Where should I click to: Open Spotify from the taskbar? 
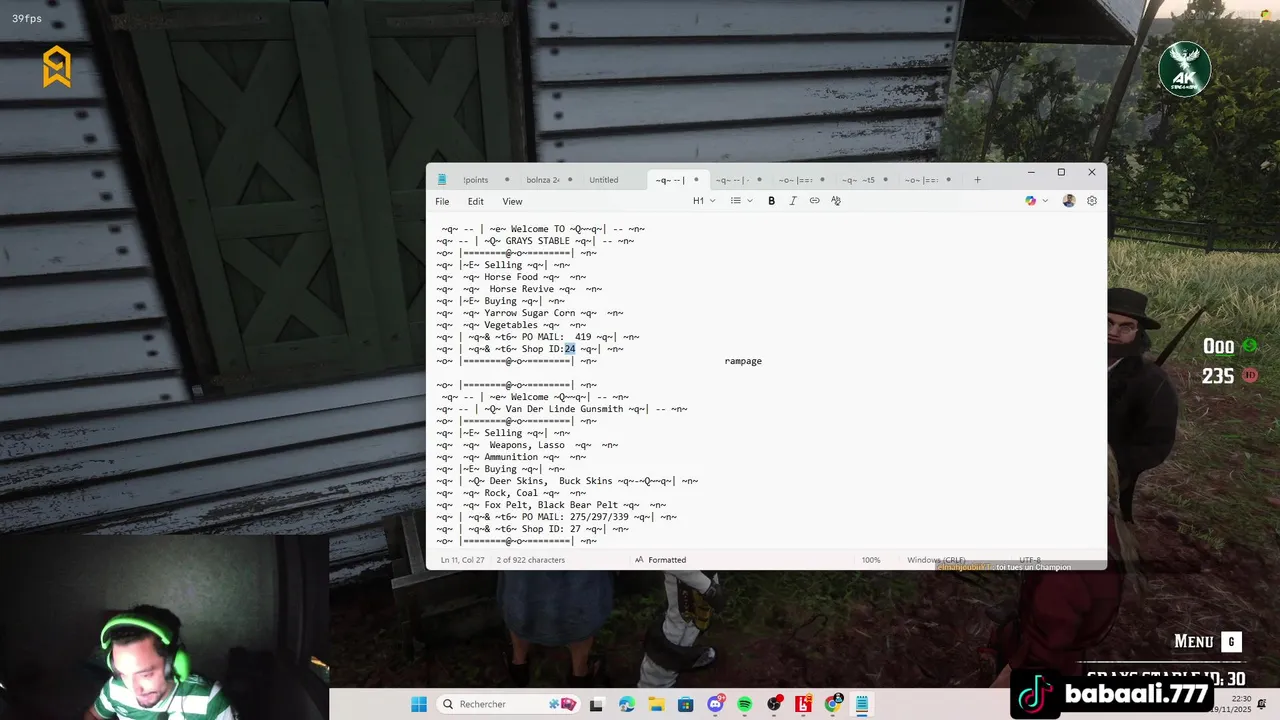click(x=745, y=705)
